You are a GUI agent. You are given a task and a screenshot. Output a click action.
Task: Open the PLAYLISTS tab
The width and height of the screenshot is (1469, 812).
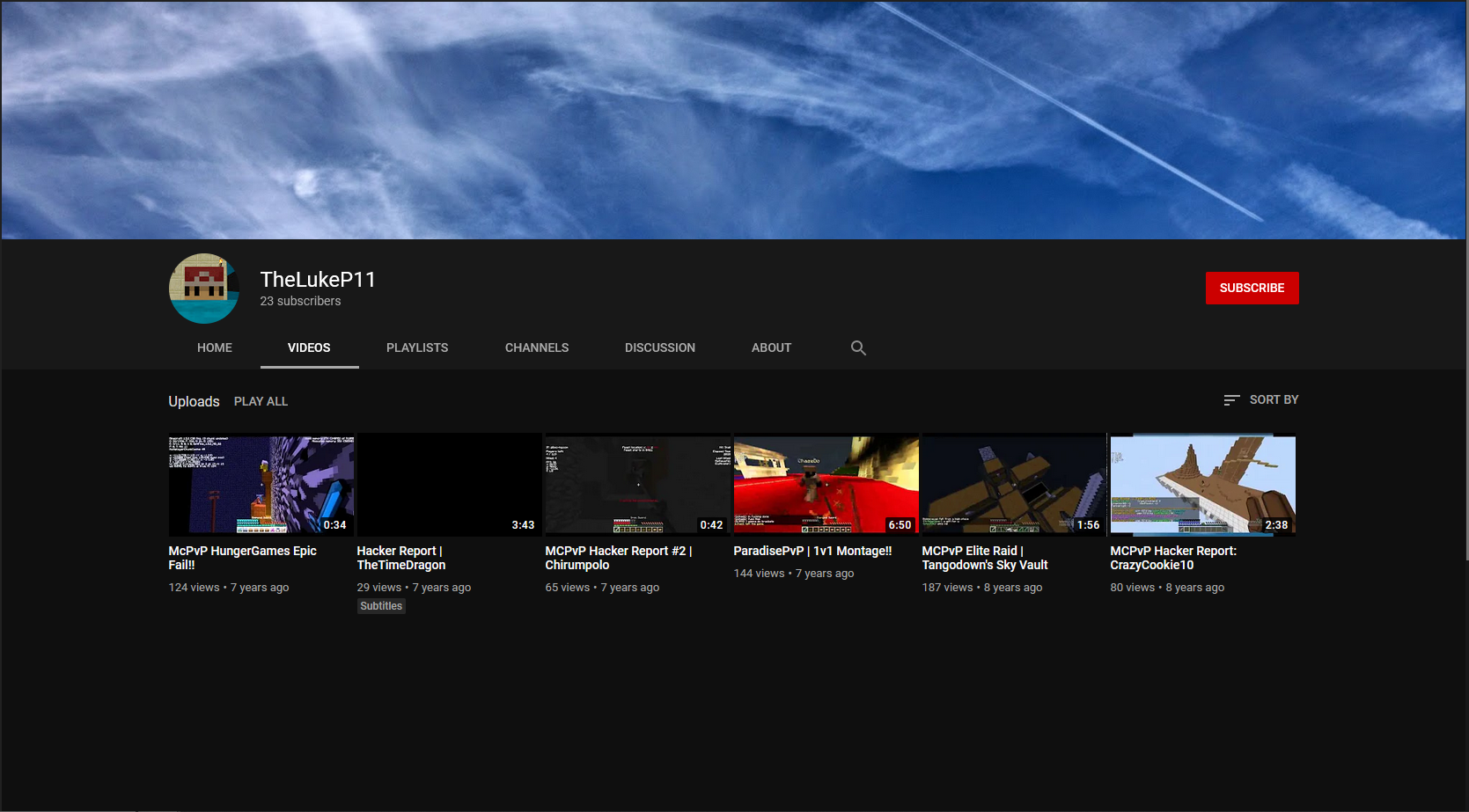[x=417, y=347]
